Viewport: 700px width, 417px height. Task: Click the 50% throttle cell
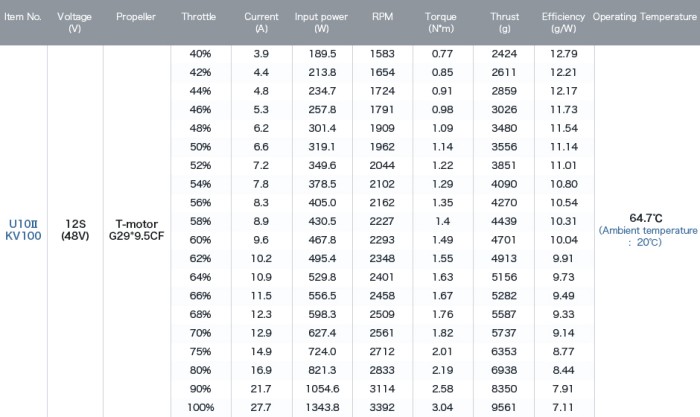click(x=200, y=147)
